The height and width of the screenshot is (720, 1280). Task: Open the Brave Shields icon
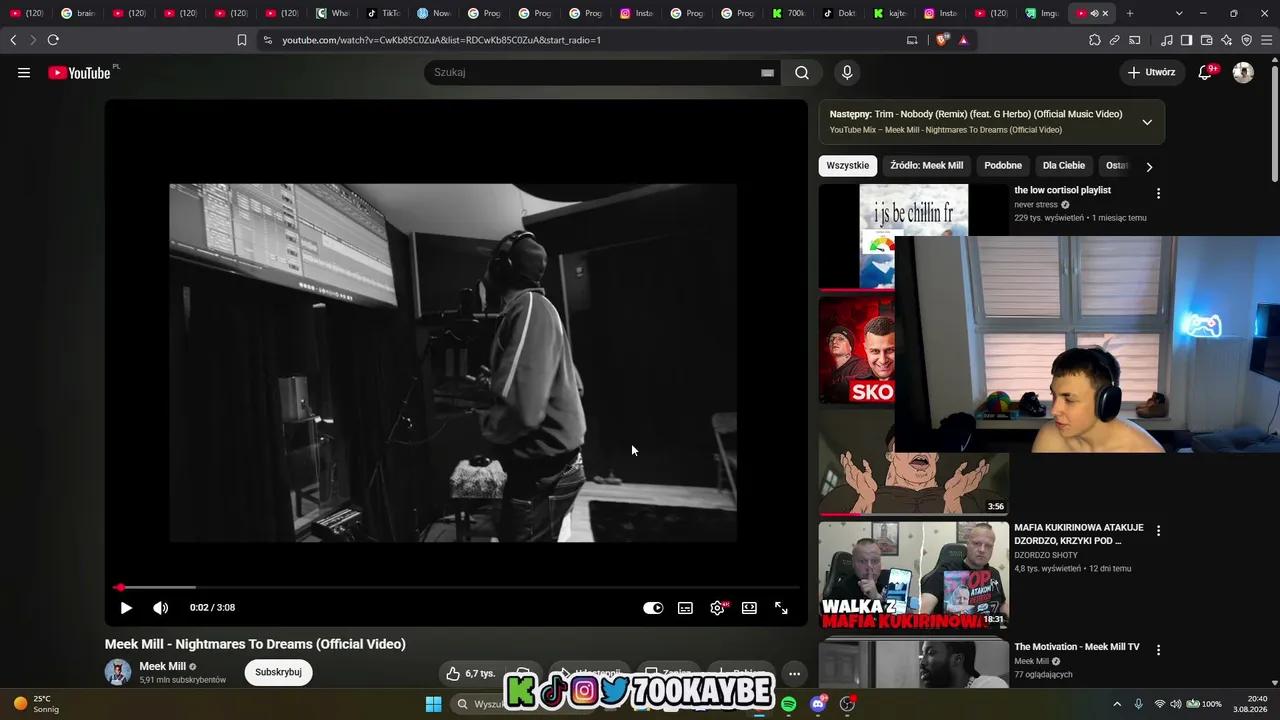[x=941, y=40]
